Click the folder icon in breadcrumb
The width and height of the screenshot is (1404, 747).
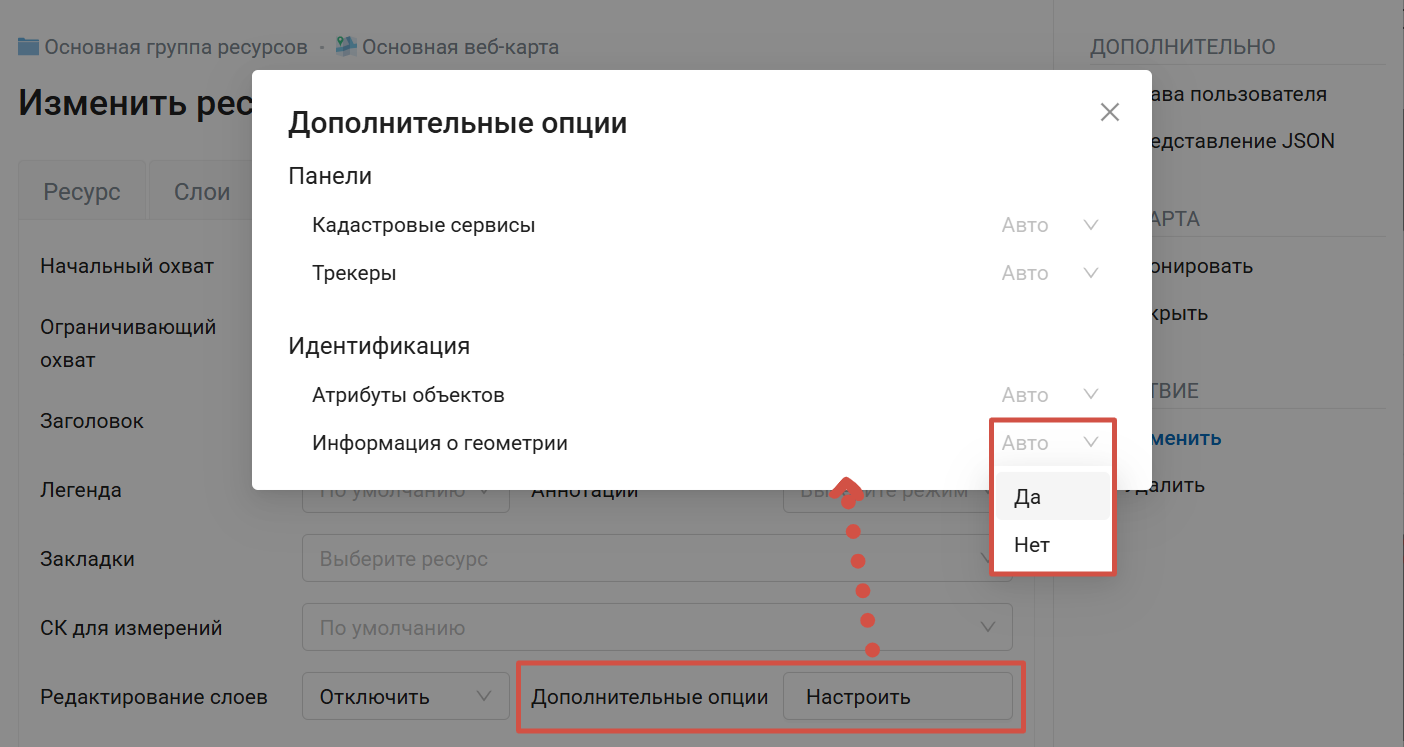tap(29, 47)
